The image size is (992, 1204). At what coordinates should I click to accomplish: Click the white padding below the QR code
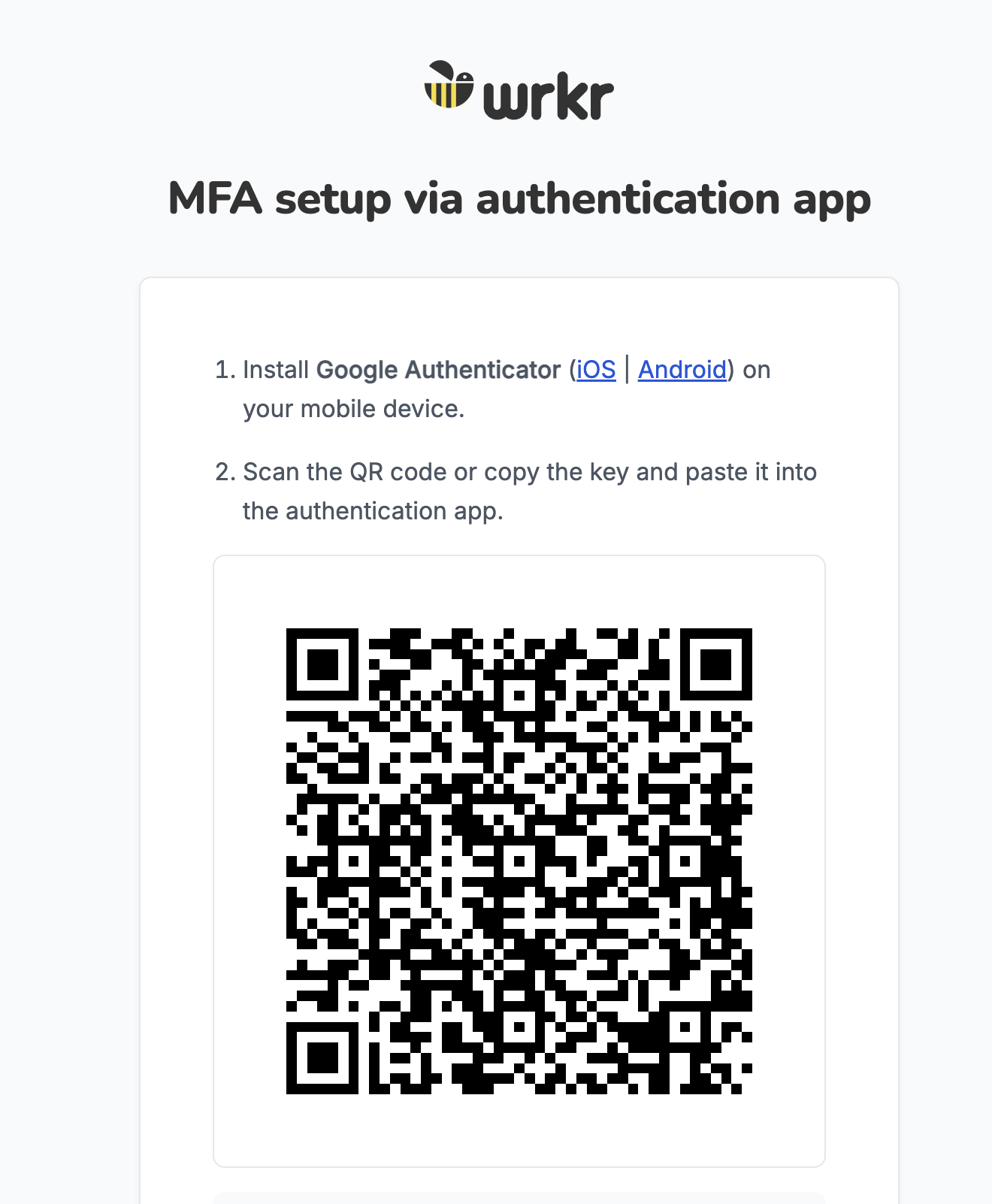[519, 1130]
